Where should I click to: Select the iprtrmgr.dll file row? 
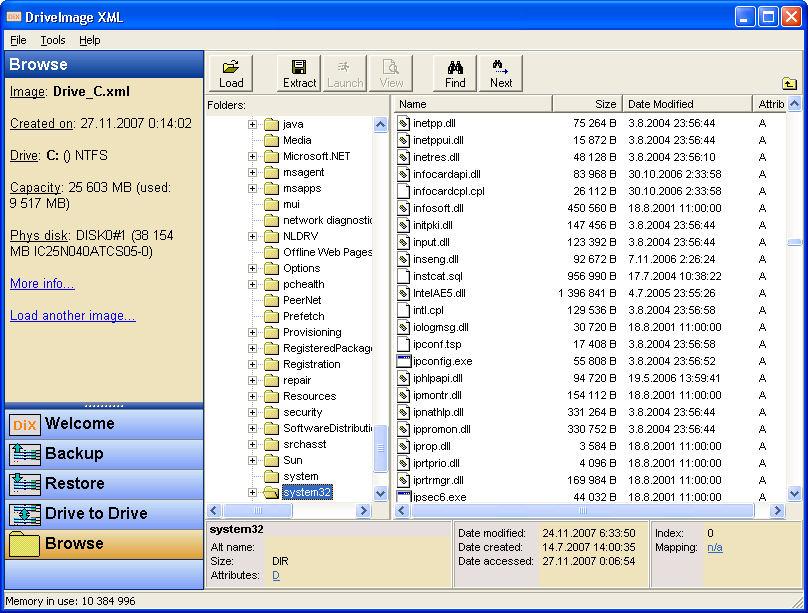click(590, 480)
